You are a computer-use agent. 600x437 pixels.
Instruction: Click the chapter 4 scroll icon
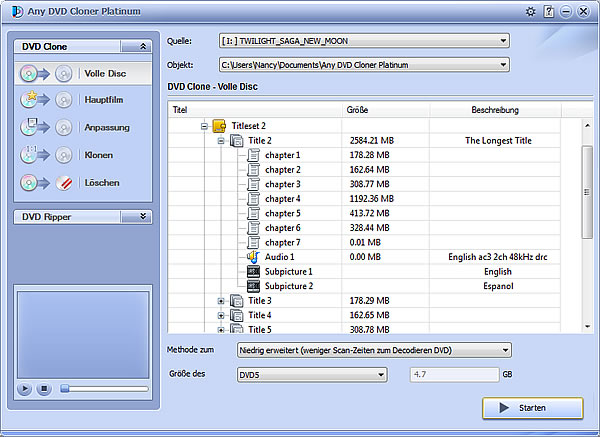click(x=253, y=199)
